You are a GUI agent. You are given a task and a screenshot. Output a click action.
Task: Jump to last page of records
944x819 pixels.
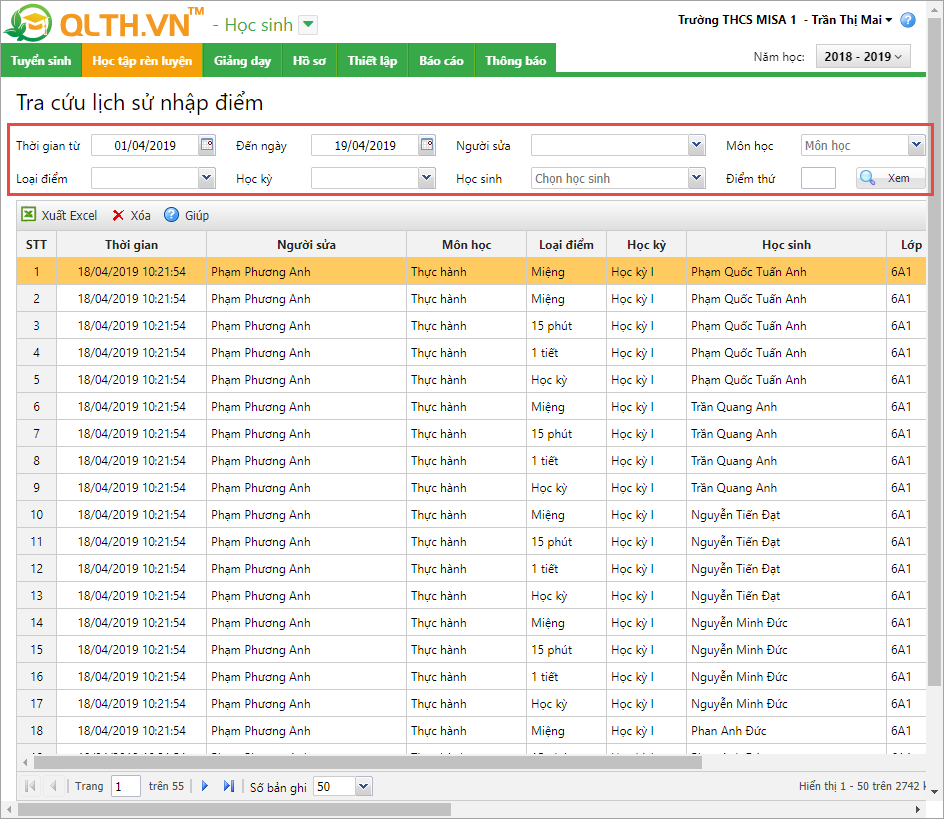(x=229, y=786)
